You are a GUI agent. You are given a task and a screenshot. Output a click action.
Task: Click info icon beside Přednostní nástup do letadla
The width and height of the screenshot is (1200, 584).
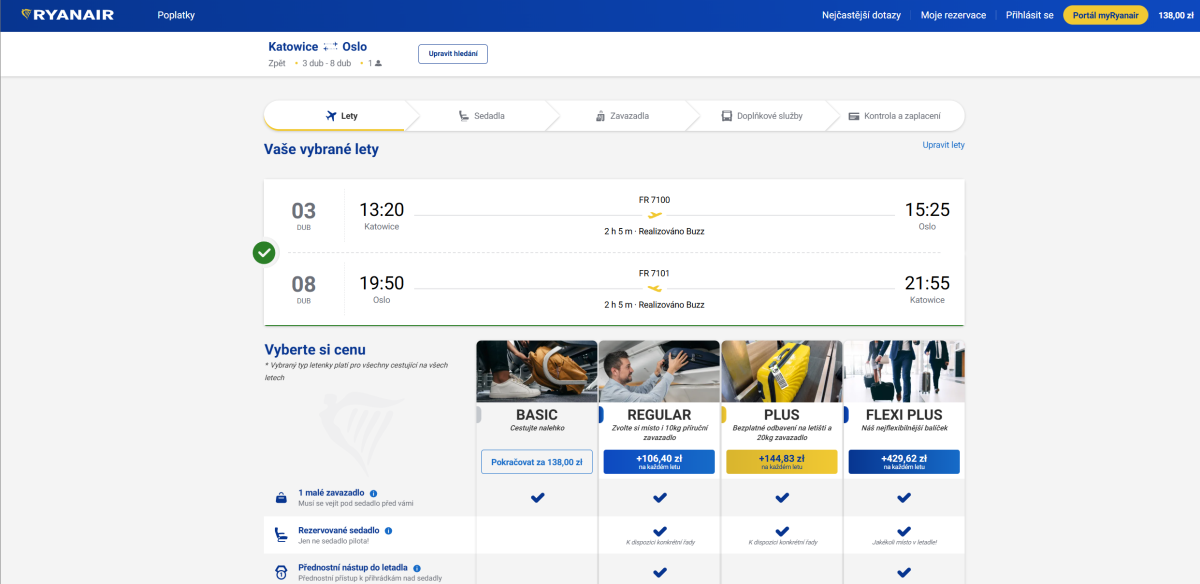click(417, 568)
